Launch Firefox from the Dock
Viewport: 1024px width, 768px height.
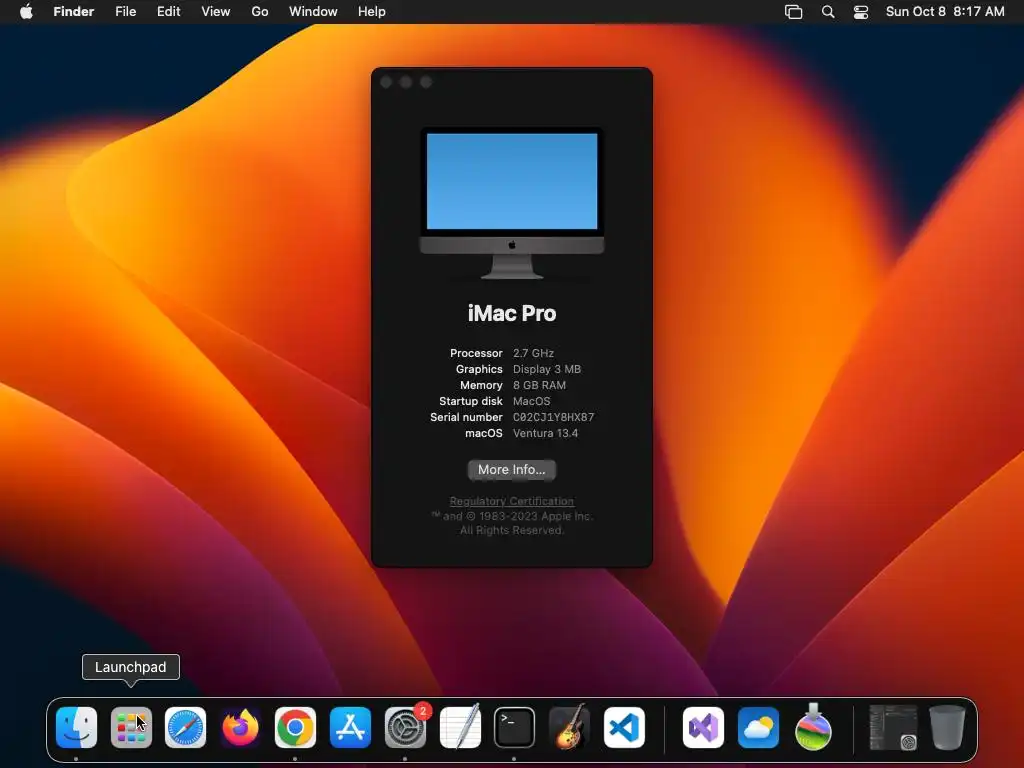pyautogui.click(x=240, y=727)
